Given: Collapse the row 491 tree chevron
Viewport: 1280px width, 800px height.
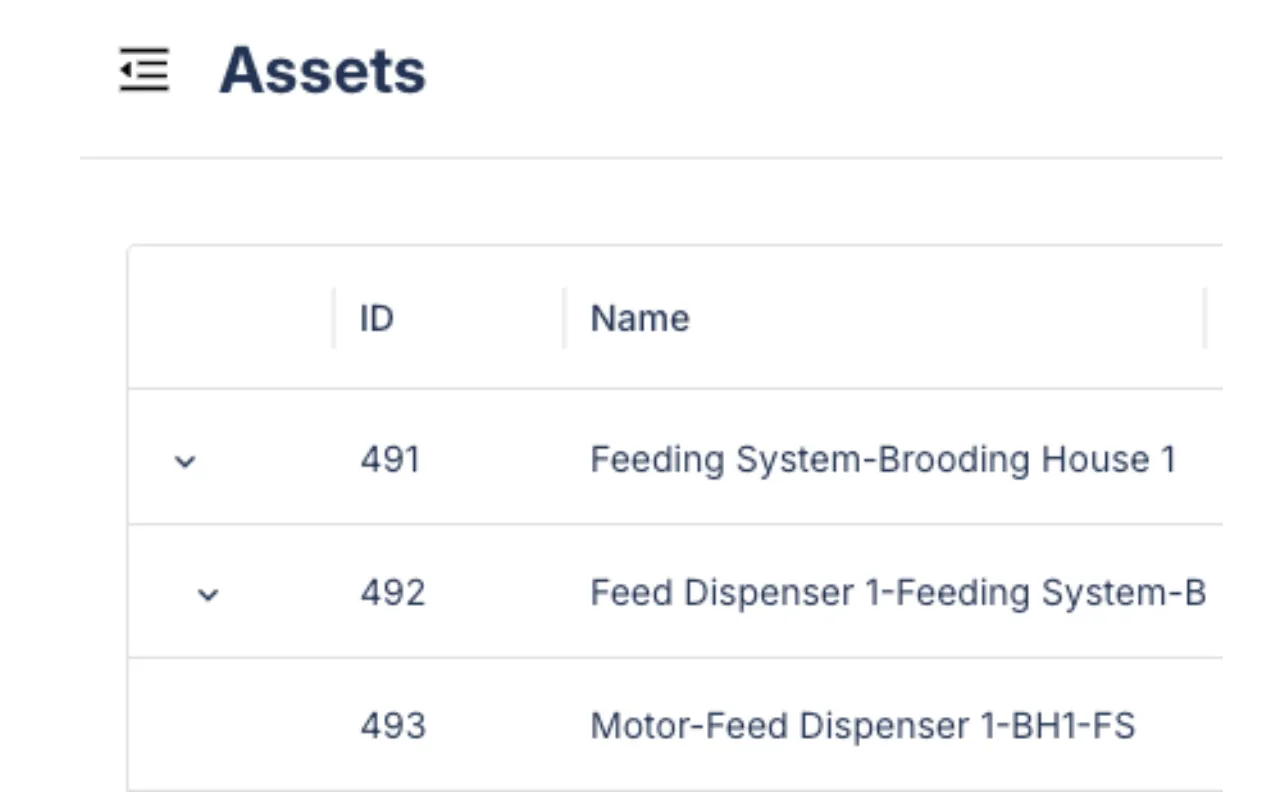Looking at the screenshot, I should coord(185,461).
